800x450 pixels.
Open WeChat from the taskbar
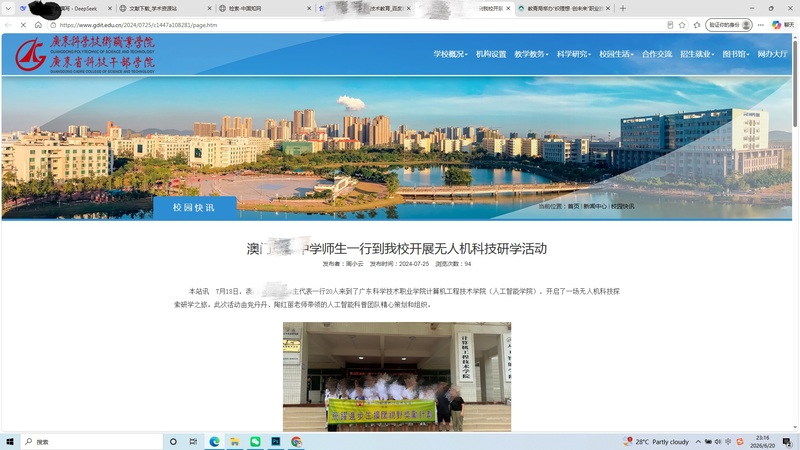(x=255, y=441)
